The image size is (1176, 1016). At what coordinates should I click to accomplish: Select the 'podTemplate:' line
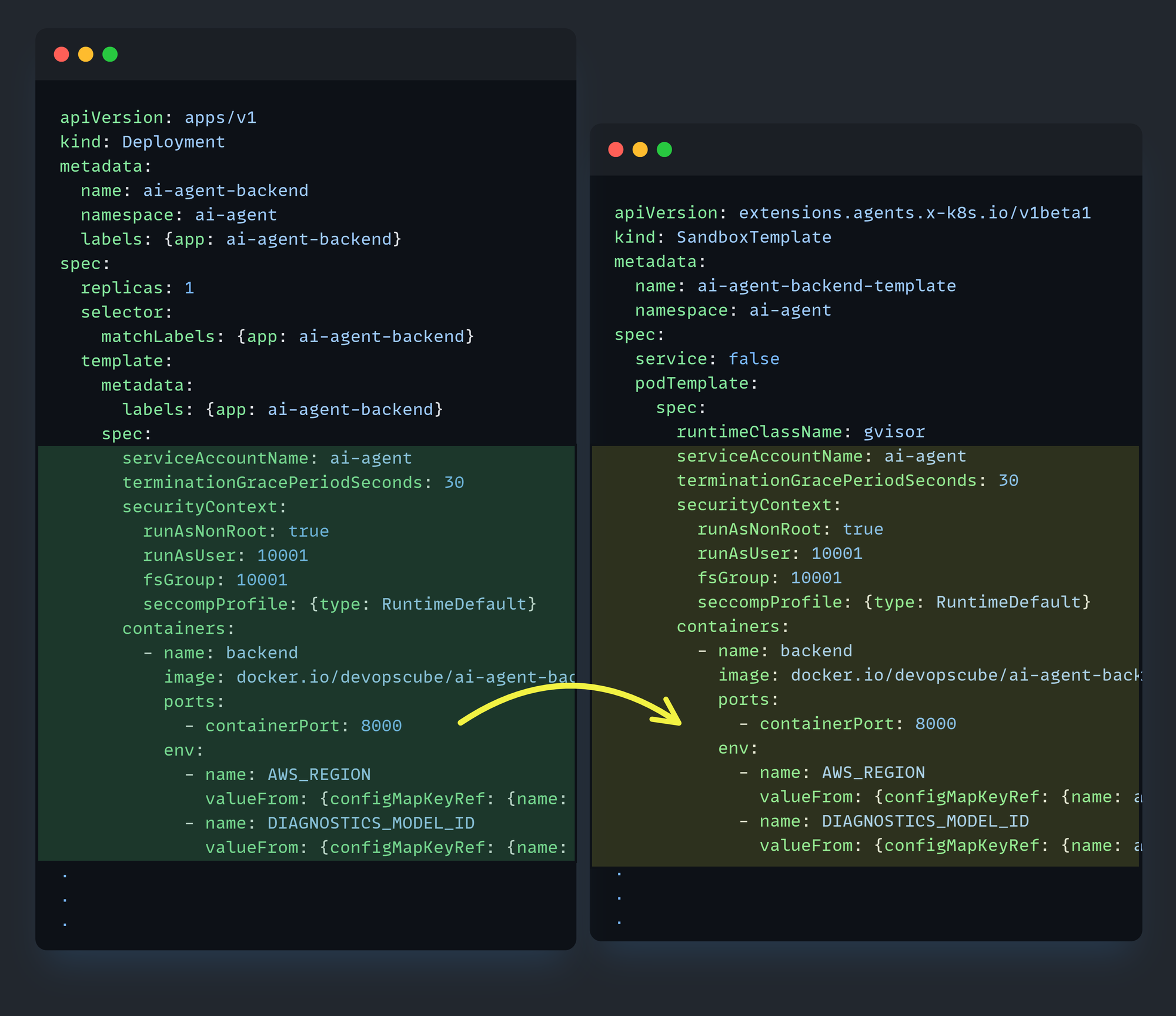click(697, 383)
